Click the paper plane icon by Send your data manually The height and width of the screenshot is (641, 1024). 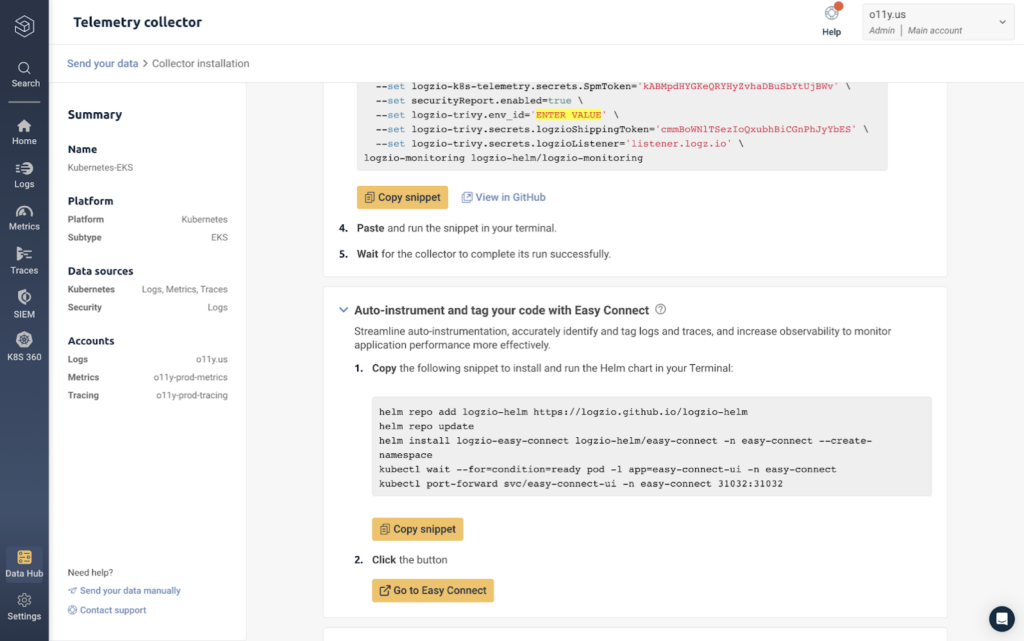tap(72, 591)
